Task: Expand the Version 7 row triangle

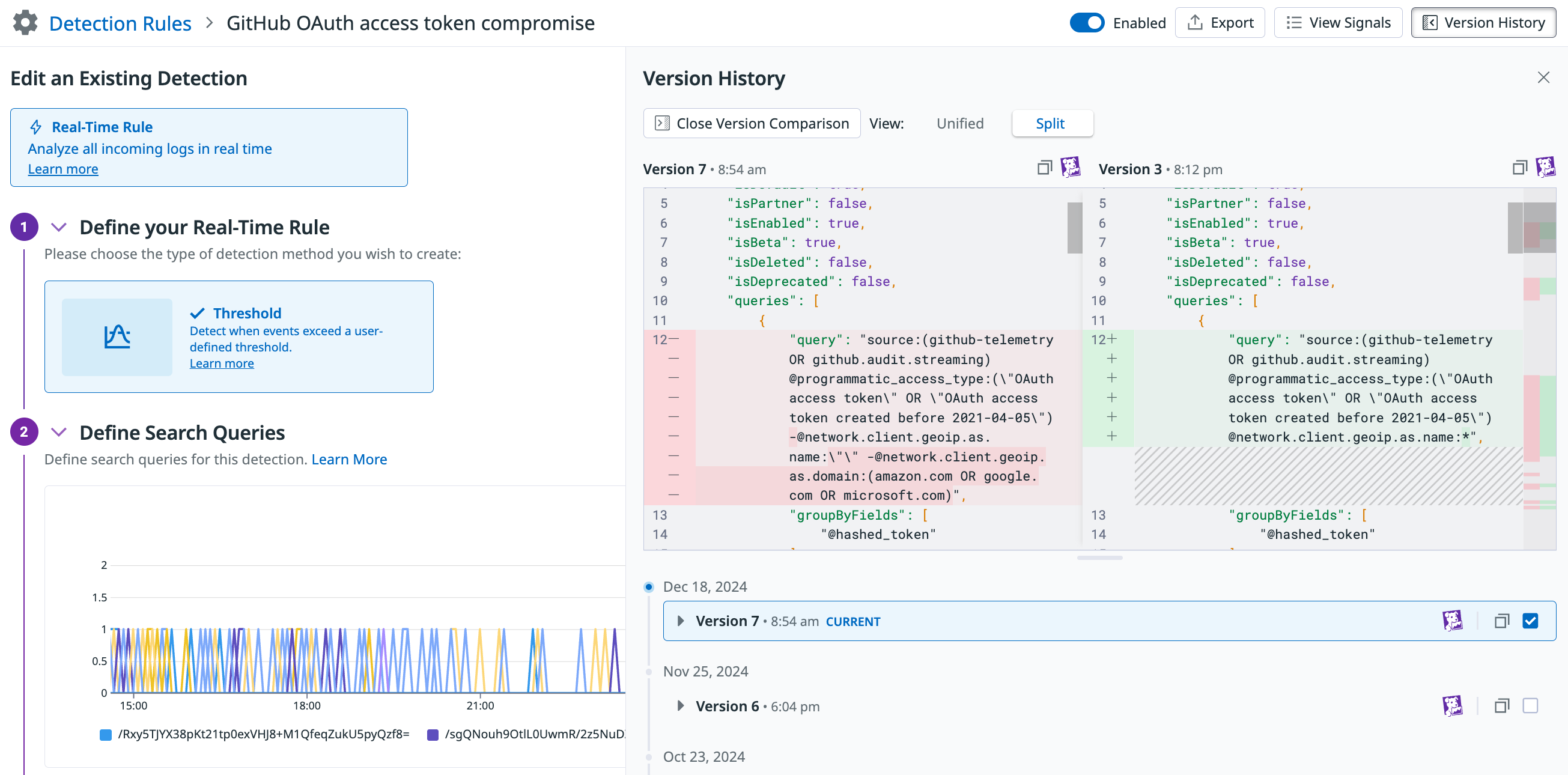Action: coord(681,621)
